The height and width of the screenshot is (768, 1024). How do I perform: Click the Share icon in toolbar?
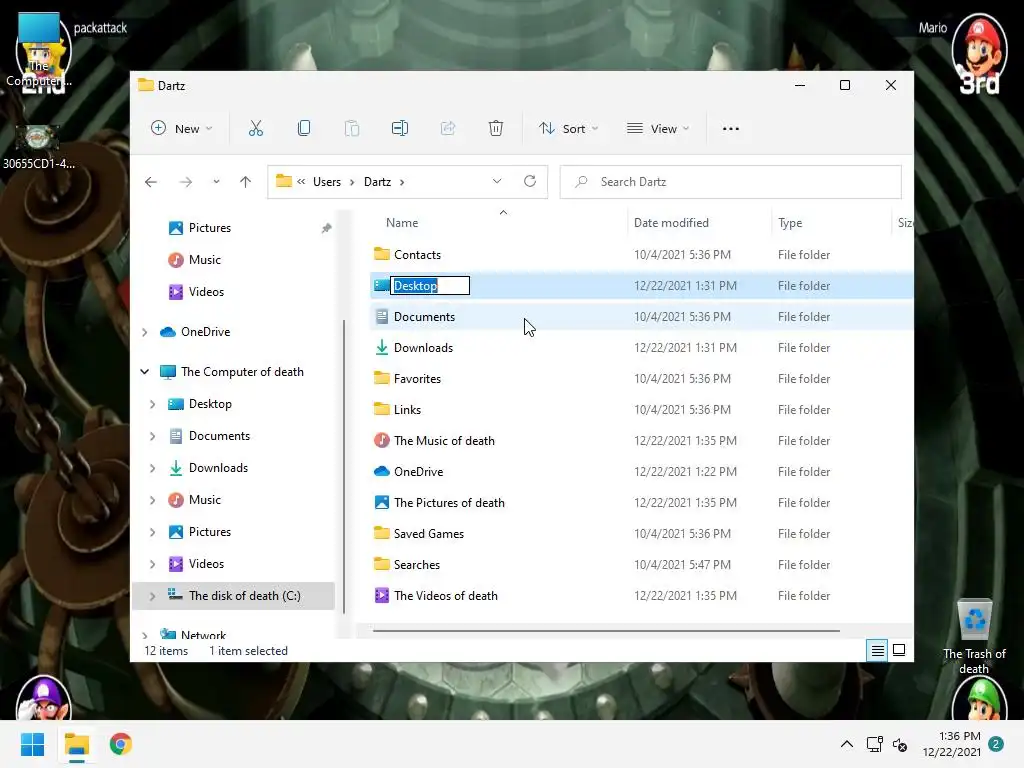pyautogui.click(x=448, y=129)
